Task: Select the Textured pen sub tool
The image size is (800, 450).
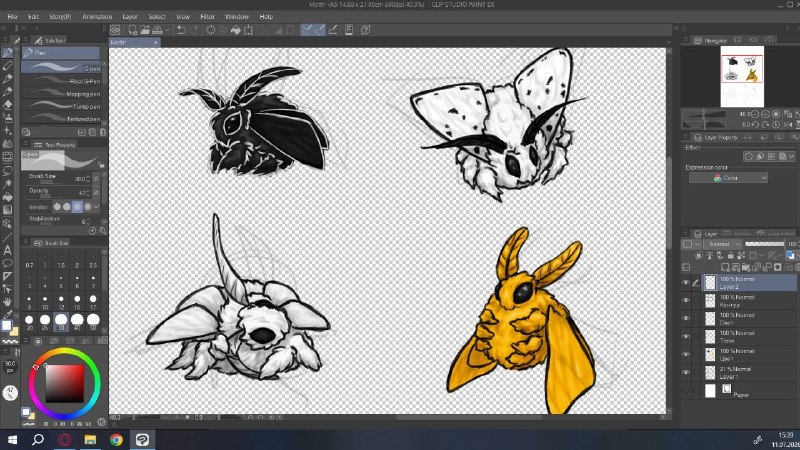Action: click(x=62, y=118)
